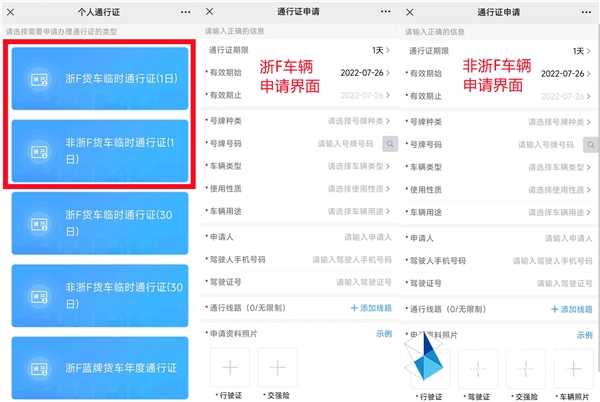Add 行驶证 photo in 浙F form
600x402 pixels.
(230, 368)
